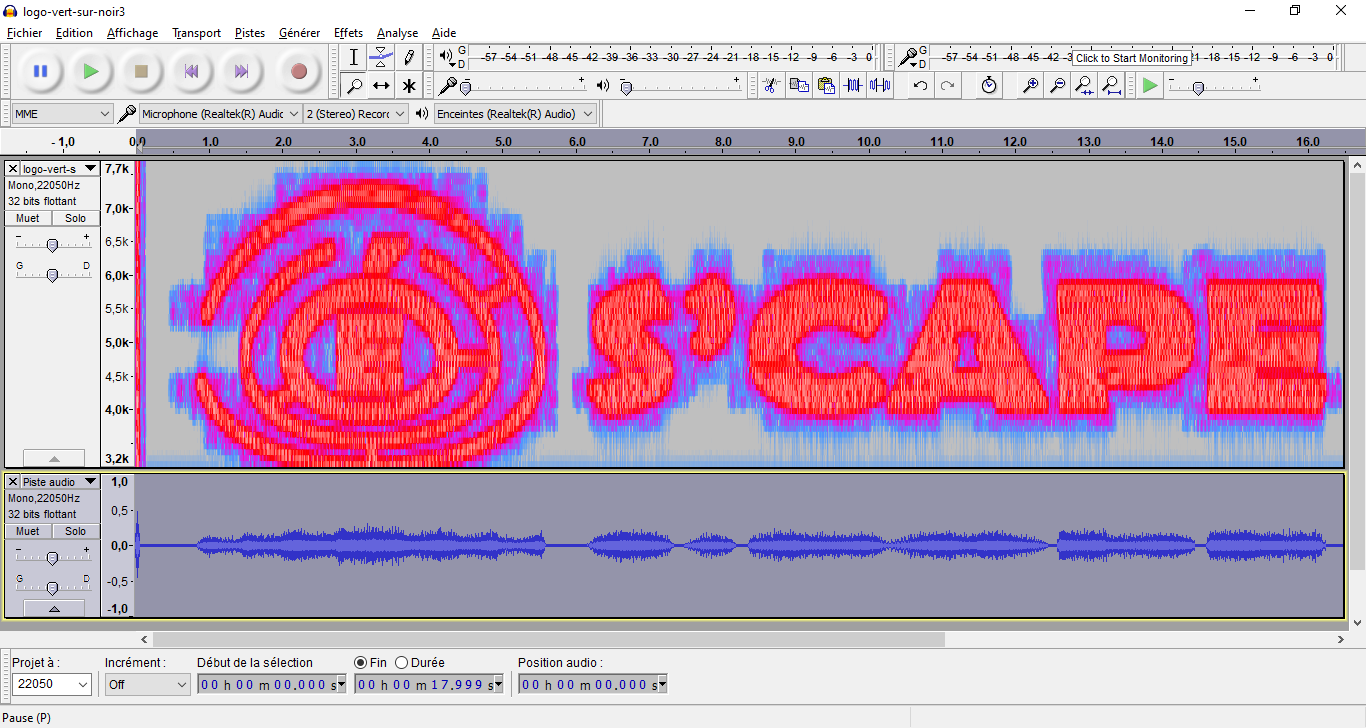Select the Fin radio button
The width and height of the screenshot is (1366, 728).
tap(361, 662)
